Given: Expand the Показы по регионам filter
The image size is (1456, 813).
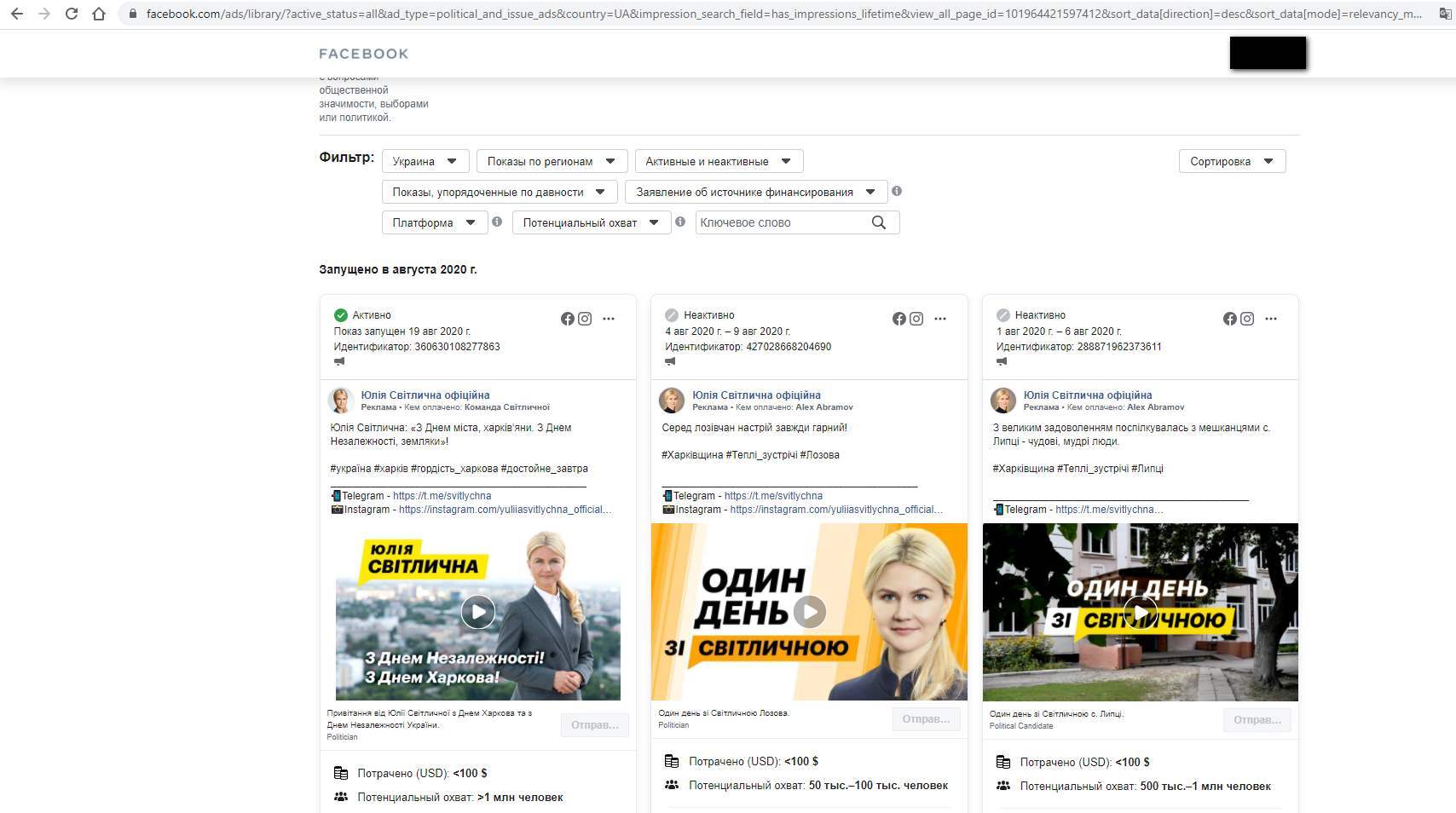Looking at the screenshot, I should 552,161.
